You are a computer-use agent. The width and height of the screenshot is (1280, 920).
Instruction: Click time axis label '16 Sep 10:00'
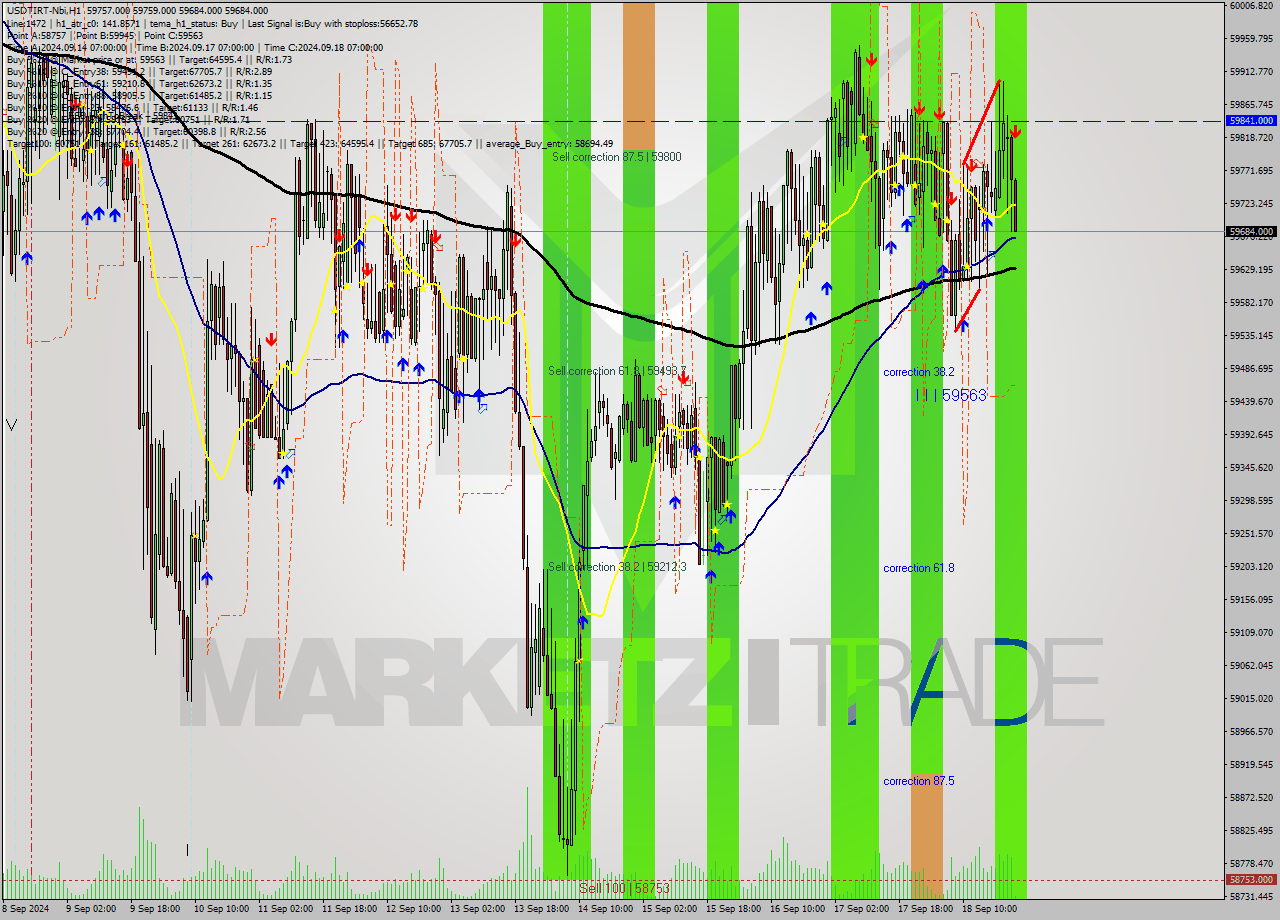pyautogui.click(x=797, y=909)
